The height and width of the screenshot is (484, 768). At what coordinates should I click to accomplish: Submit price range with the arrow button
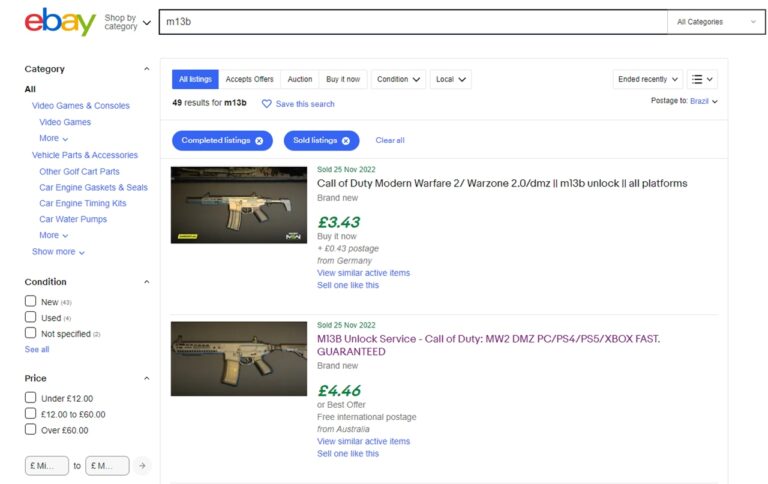coord(142,465)
